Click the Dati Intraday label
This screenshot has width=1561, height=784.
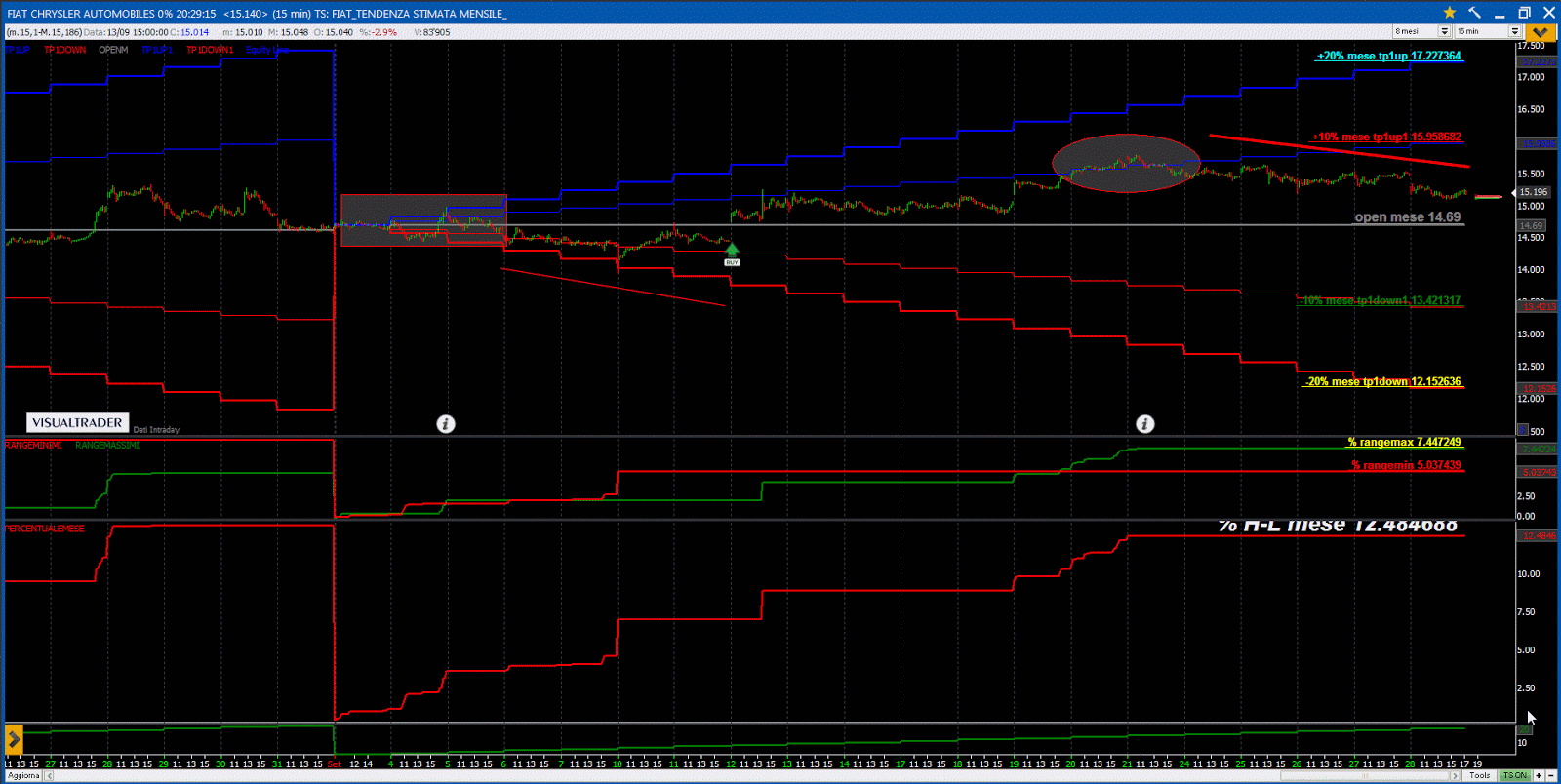pyautogui.click(x=156, y=430)
